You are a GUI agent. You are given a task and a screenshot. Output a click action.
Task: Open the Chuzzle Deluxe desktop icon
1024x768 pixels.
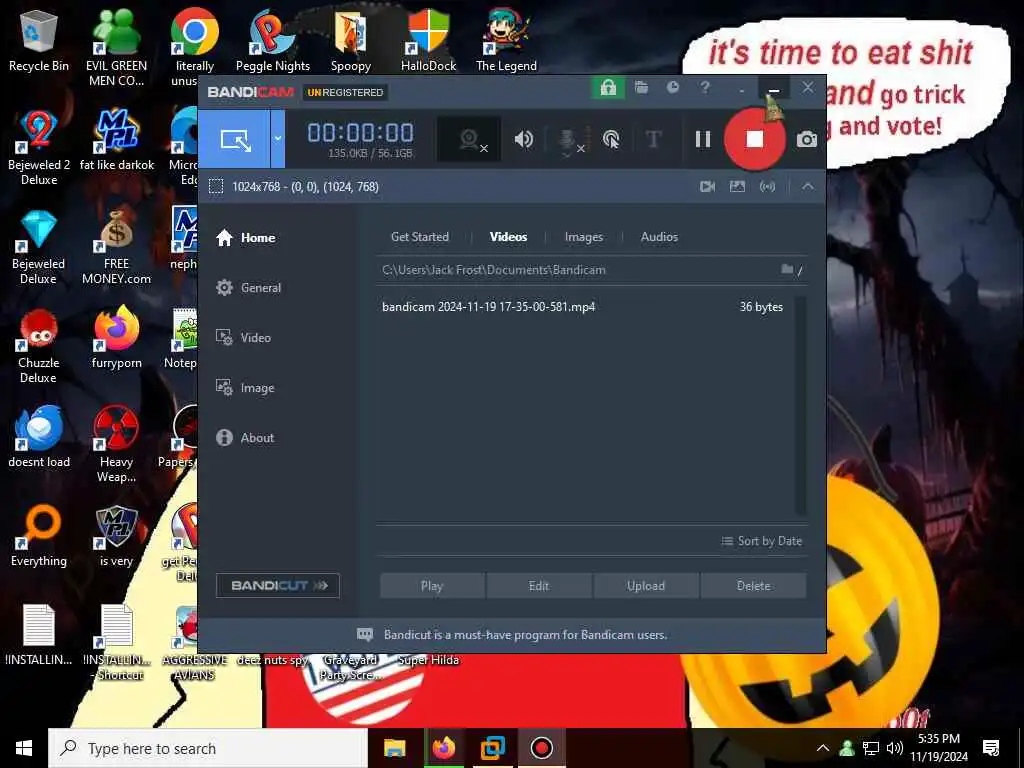click(39, 346)
